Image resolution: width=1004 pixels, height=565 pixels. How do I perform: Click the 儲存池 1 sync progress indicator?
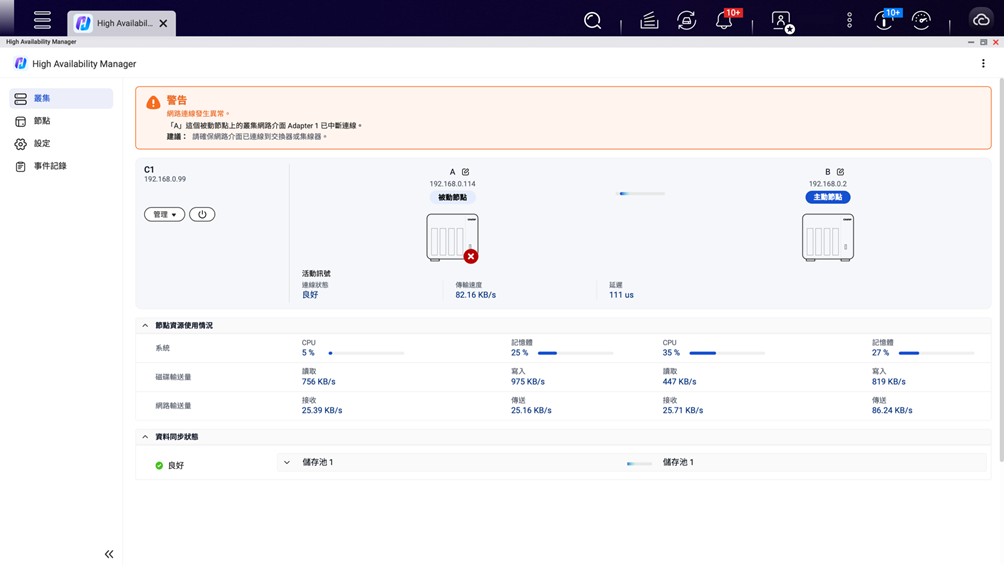tap(639, 463)
